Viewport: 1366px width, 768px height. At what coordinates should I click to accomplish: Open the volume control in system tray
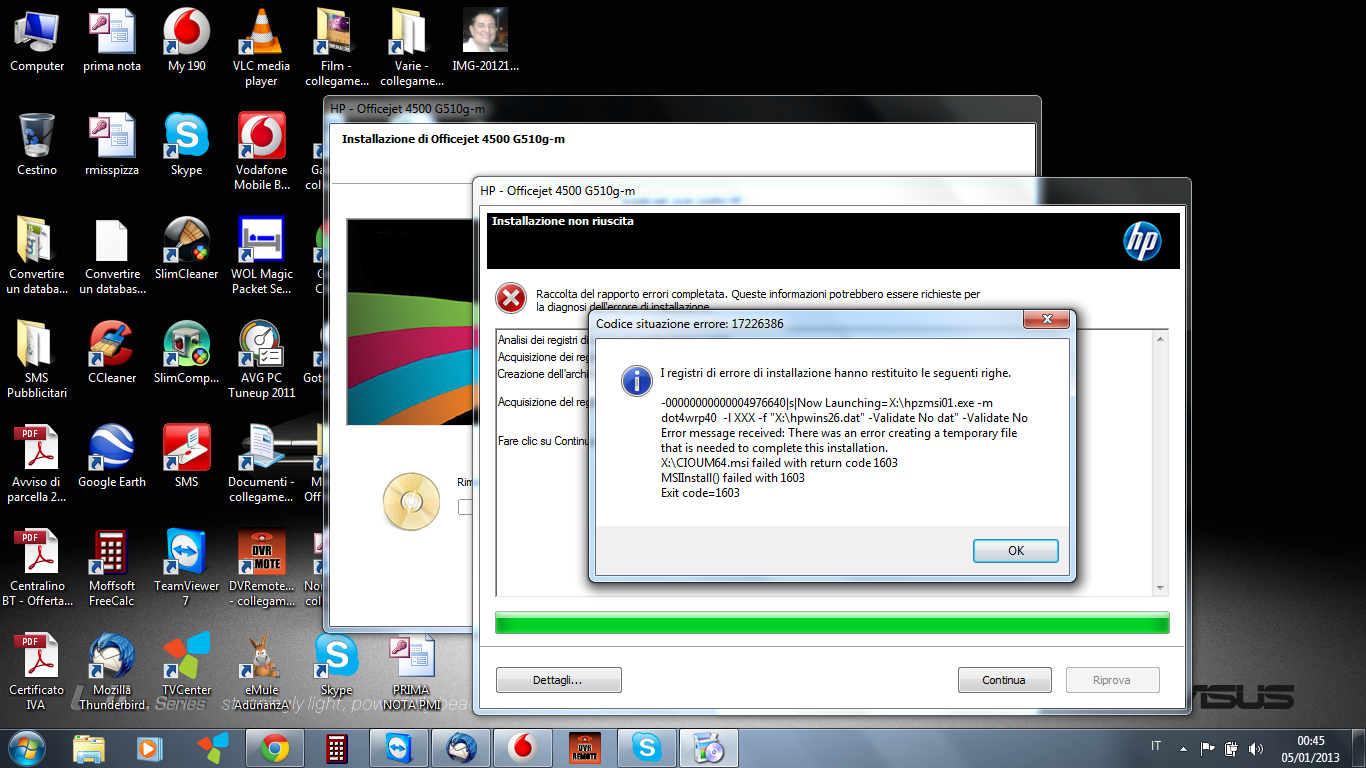(x=1255, y=748)
